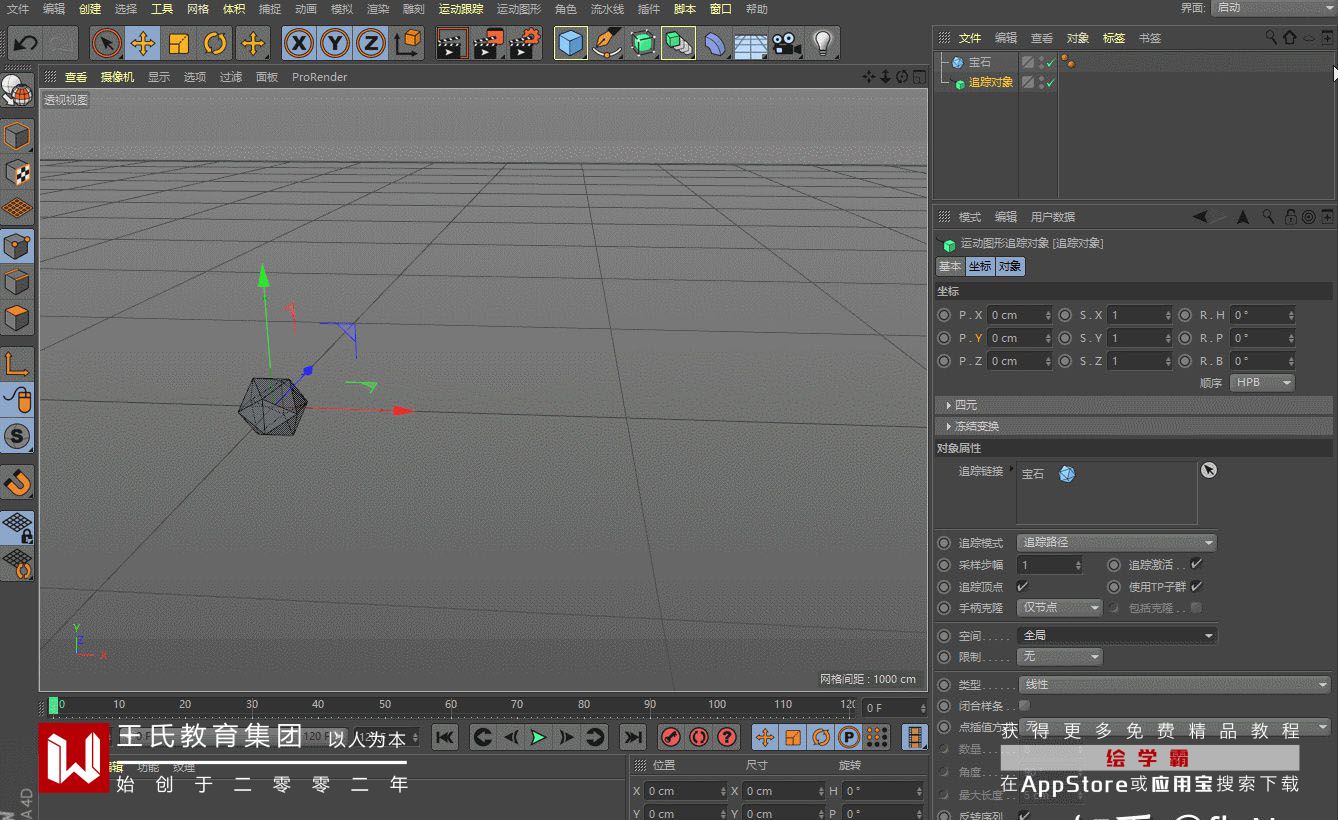
Task: Disable the 追踪激活 checkbox
Action: pyautogui.click(x=1196, y=564)
